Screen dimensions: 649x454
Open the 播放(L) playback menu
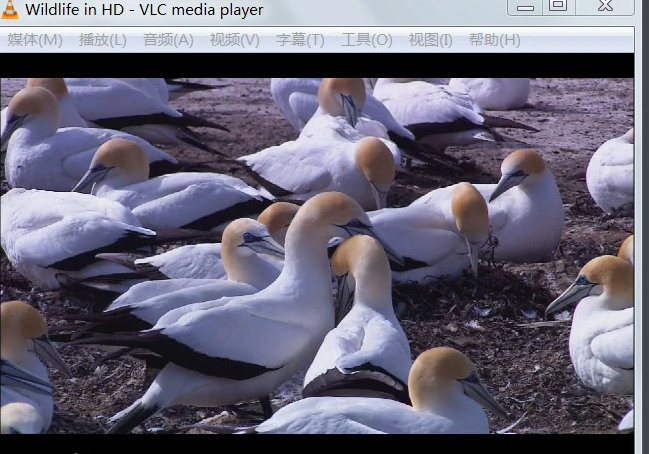click(103, 40)
